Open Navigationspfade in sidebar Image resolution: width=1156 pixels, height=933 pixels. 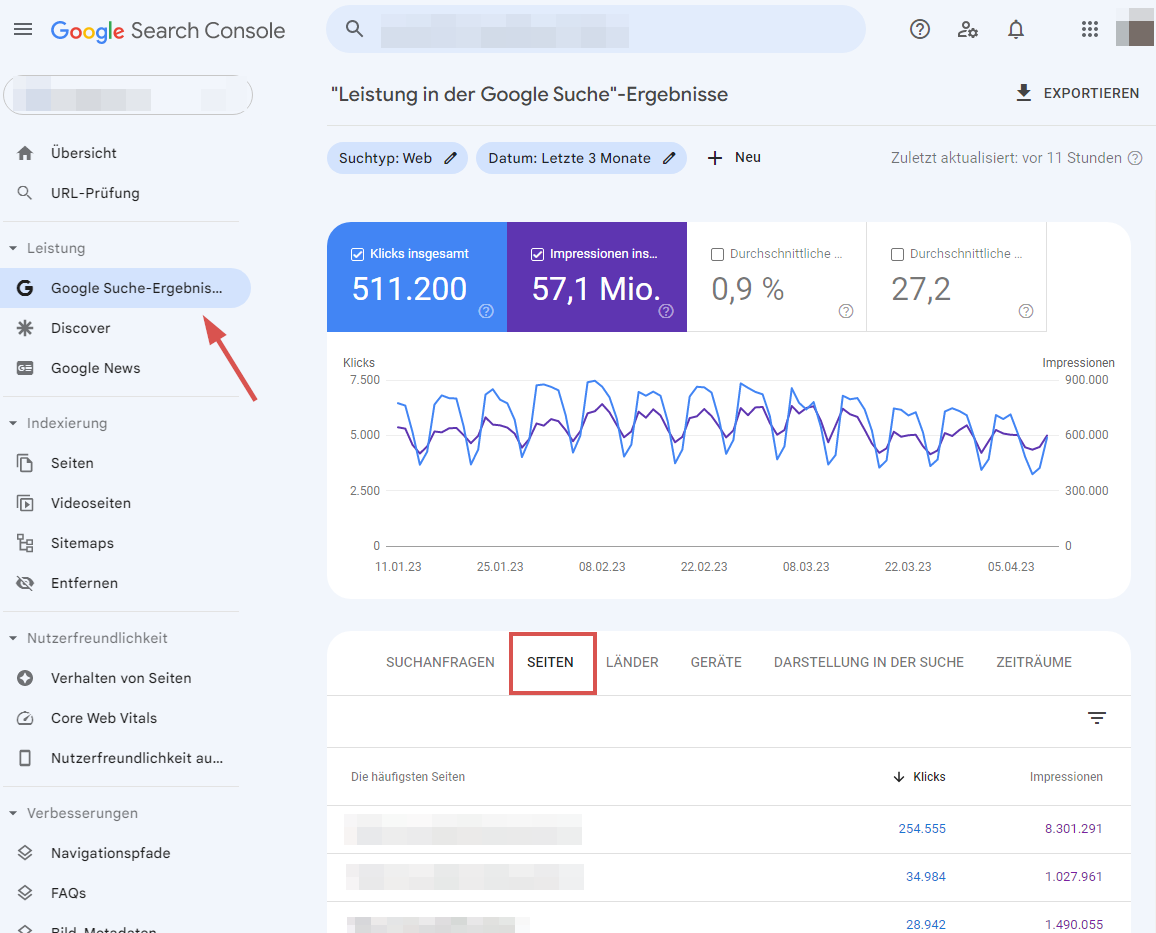[x=111, y=853]
